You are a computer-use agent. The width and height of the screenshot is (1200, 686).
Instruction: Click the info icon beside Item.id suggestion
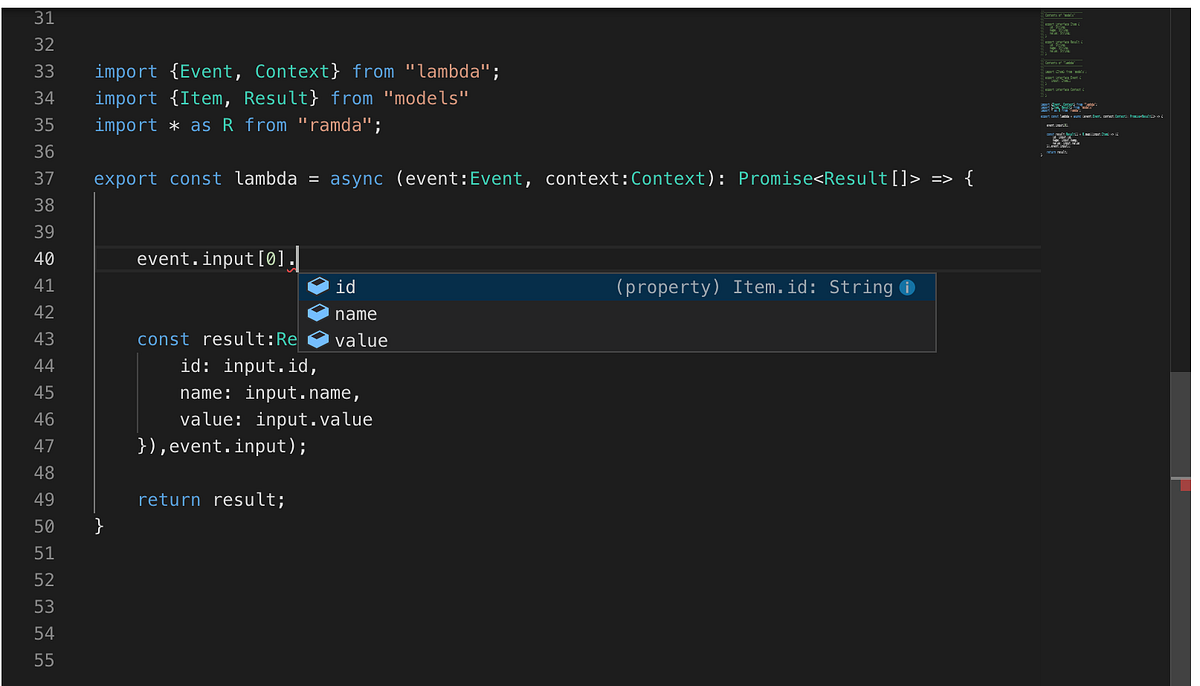click(x=907, y=287)
